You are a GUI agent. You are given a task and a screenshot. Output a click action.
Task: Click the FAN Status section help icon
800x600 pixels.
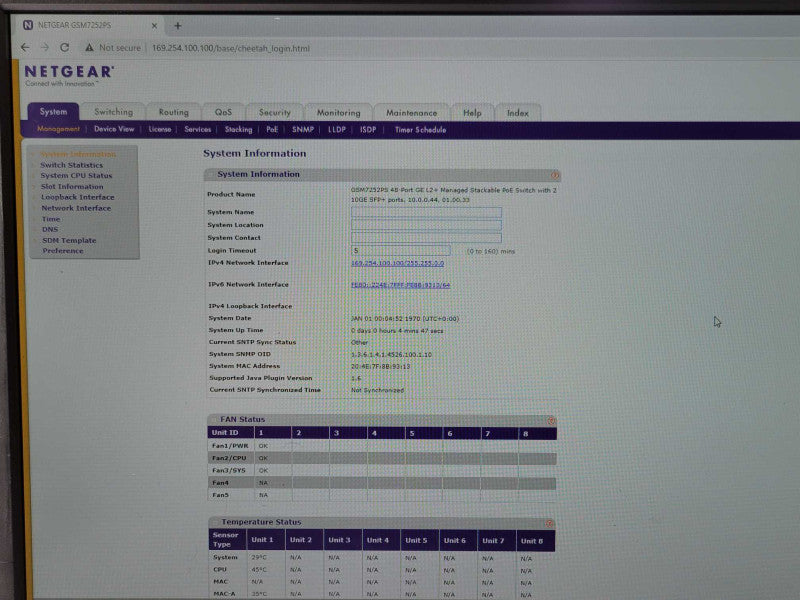pos(551,421)
